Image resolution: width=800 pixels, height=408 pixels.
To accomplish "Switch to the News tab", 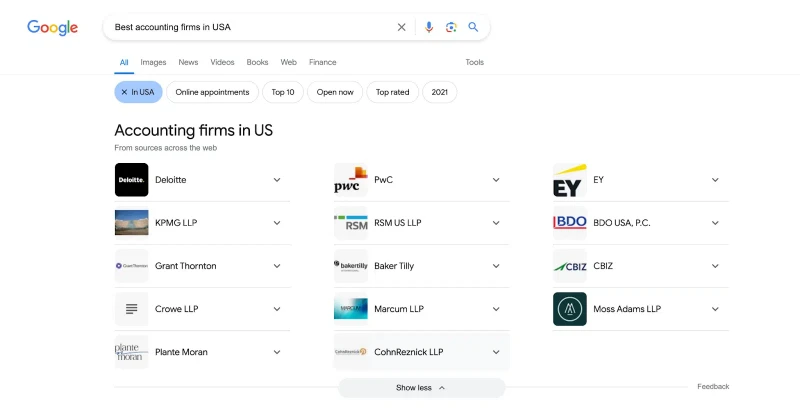I will pyautogui.click(x=188, y=62).
